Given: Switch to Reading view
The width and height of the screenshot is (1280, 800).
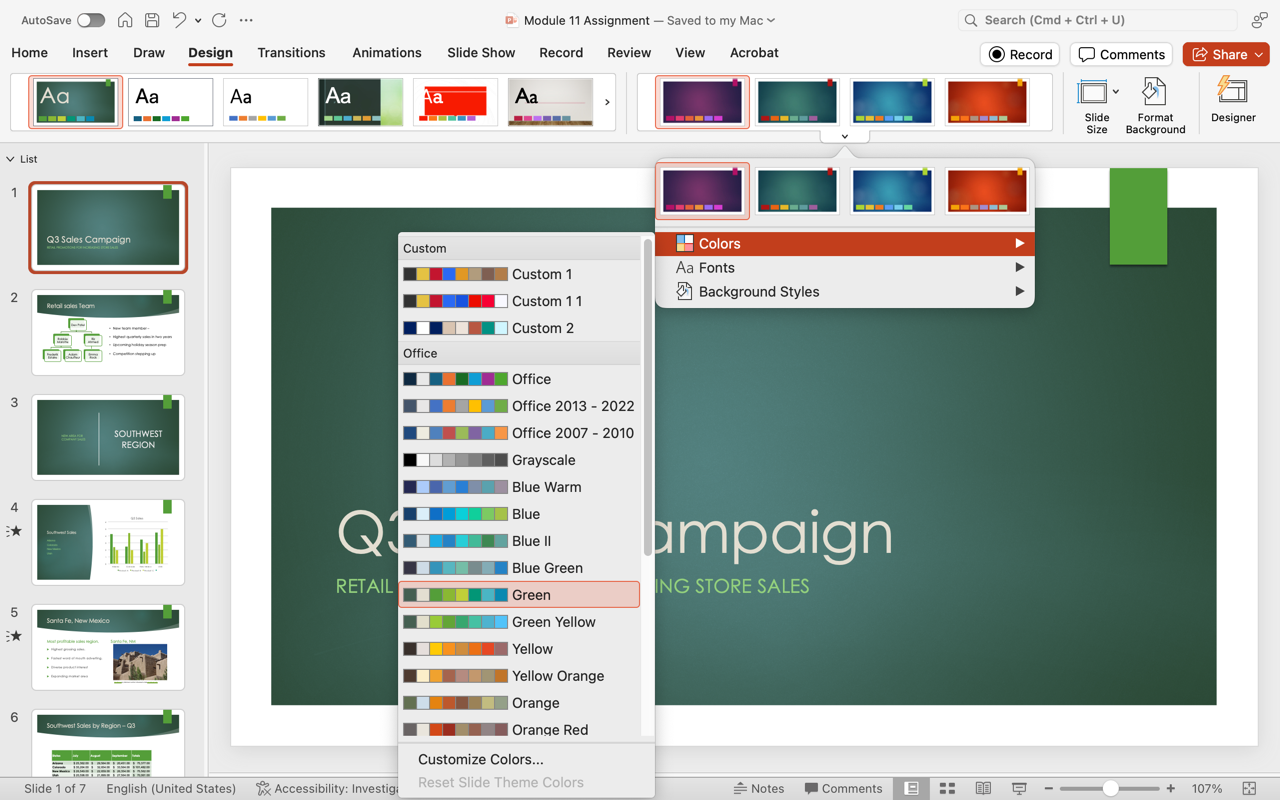Looking at the screenshot, I should point(983,788).
